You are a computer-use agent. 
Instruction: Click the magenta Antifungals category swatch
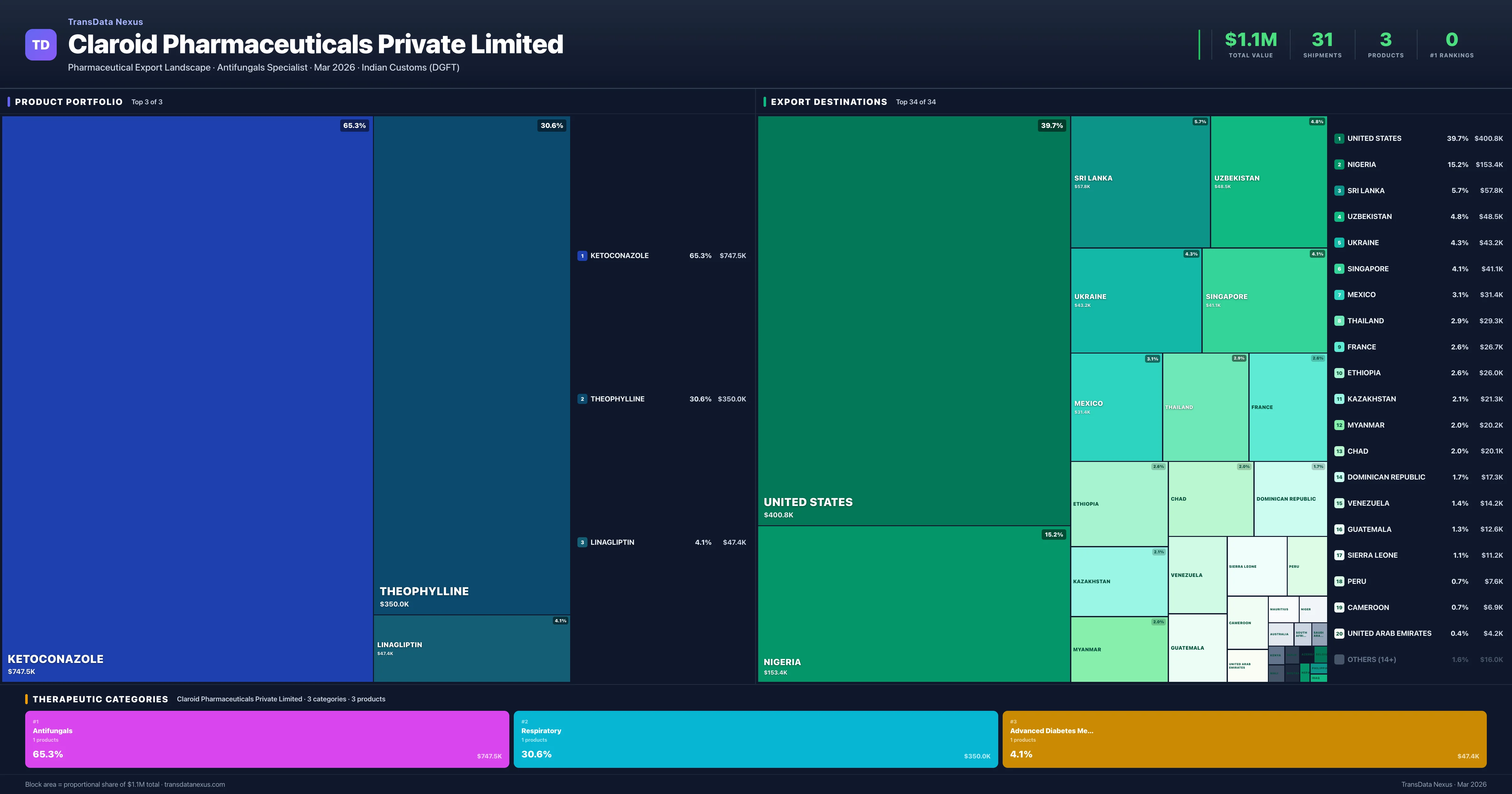click(x=267, y=739)
